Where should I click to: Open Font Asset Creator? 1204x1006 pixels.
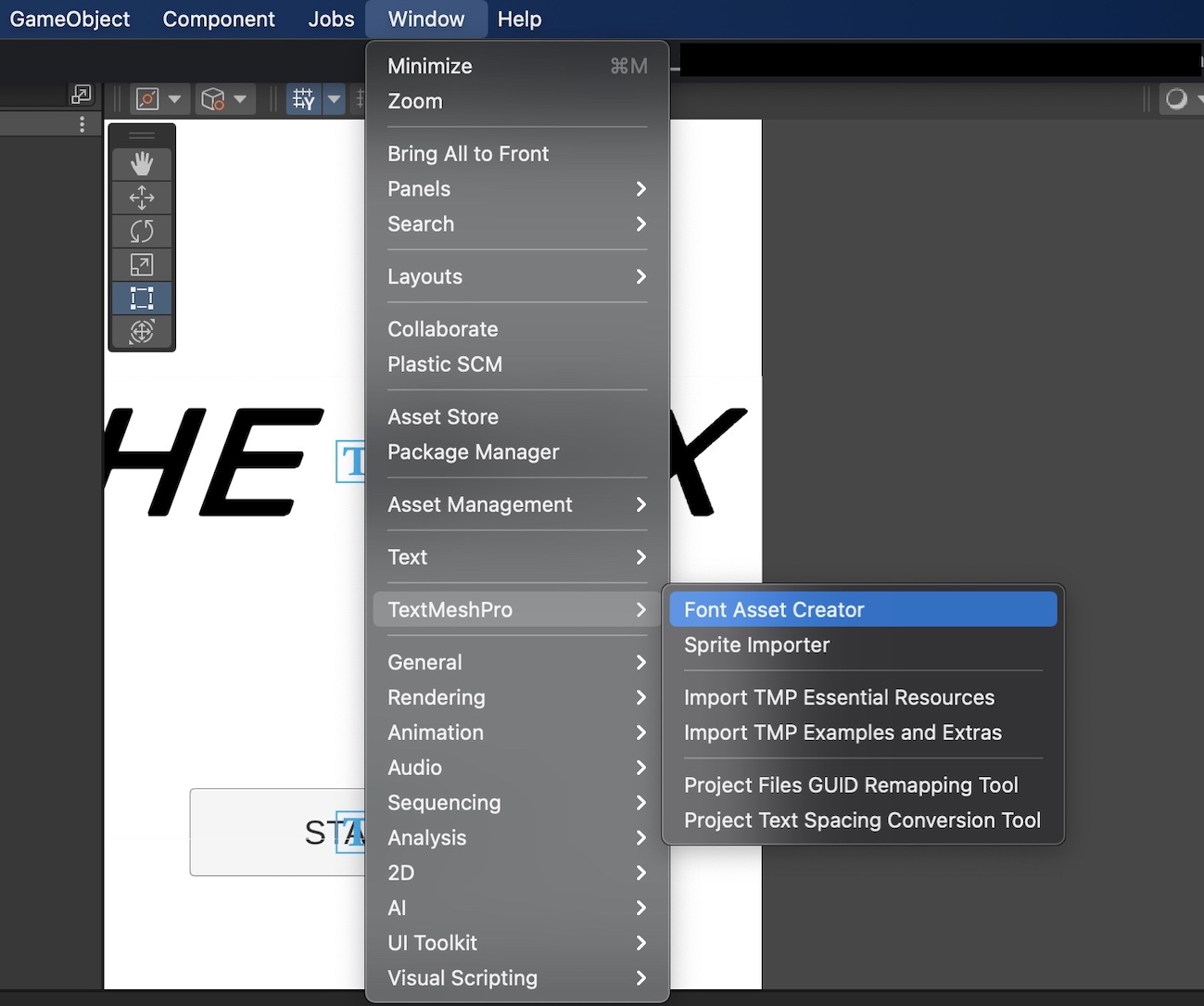click(863, 610)
